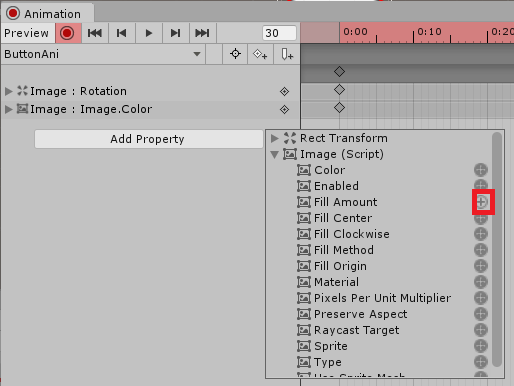The width and height of the screenshot is (514, 386).
Task: Toggle the keyframe recording button
Action: click(68, 33)
